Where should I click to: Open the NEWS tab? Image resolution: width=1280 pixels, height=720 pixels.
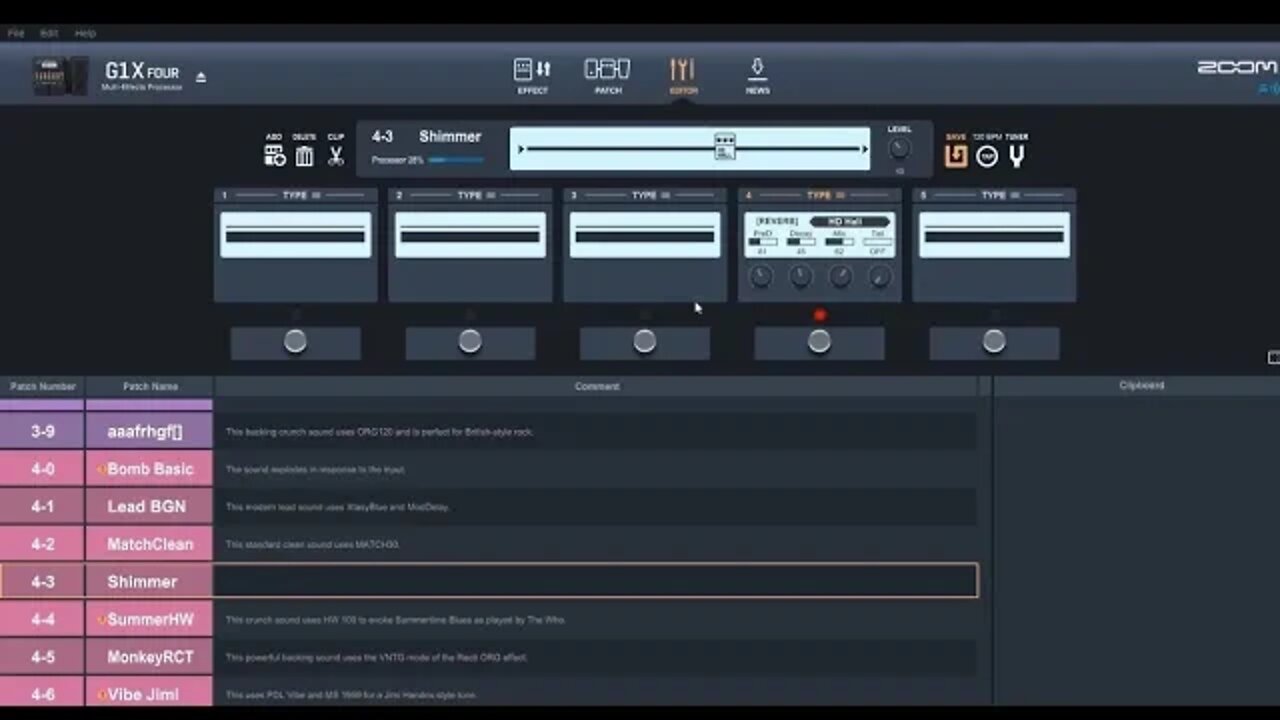tap(757, 76)
